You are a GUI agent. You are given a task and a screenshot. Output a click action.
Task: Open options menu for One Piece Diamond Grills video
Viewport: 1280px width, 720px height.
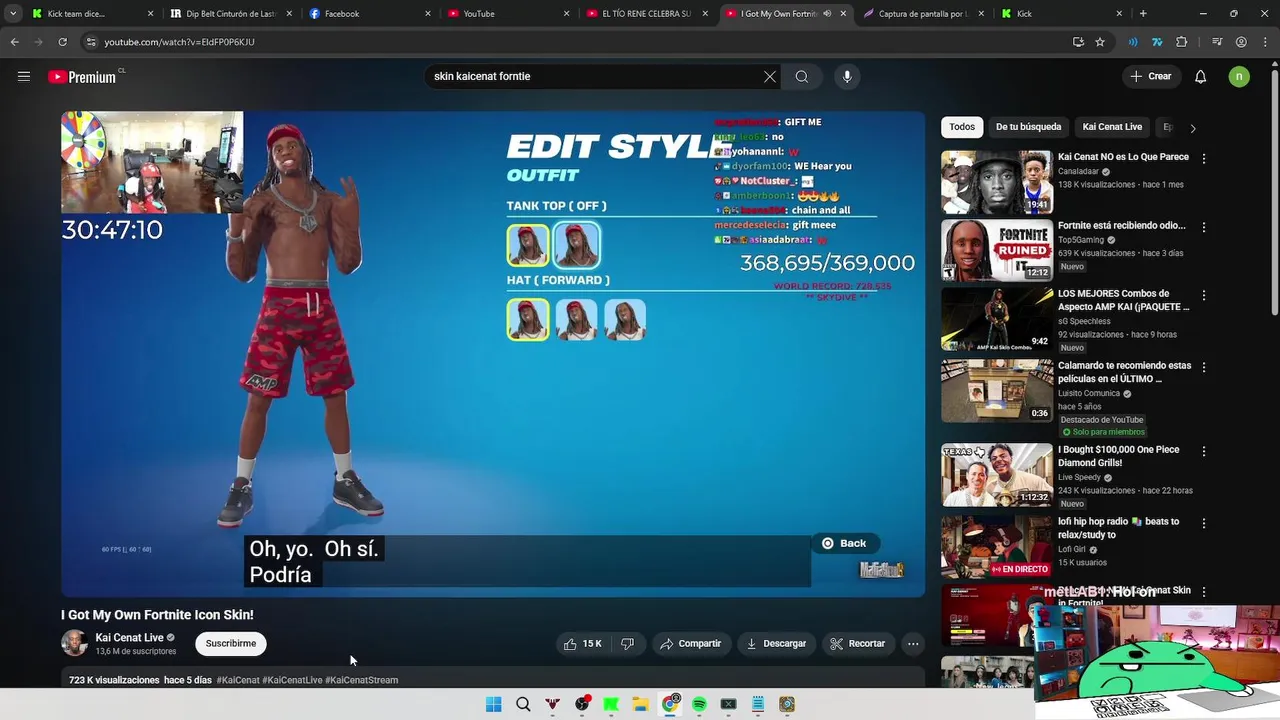(x=1204, y=451)
